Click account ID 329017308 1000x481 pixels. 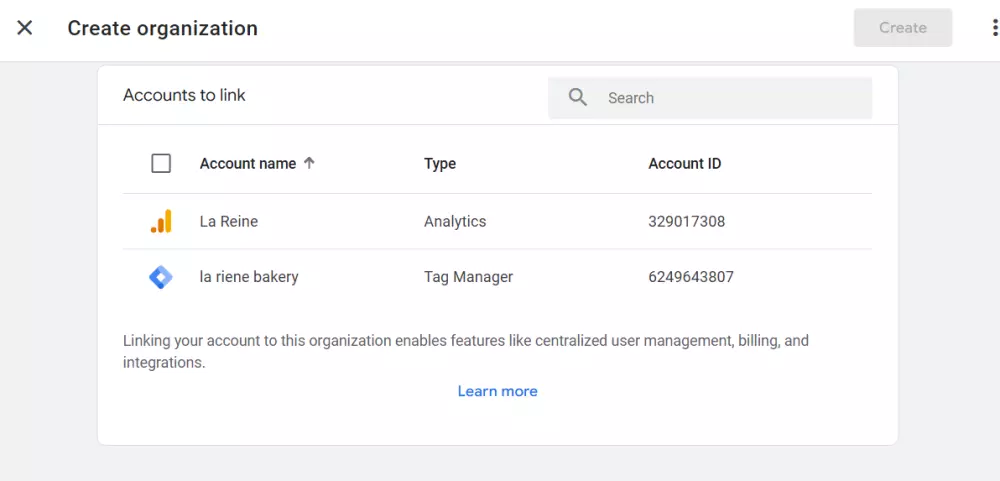[x=687, y=222]
